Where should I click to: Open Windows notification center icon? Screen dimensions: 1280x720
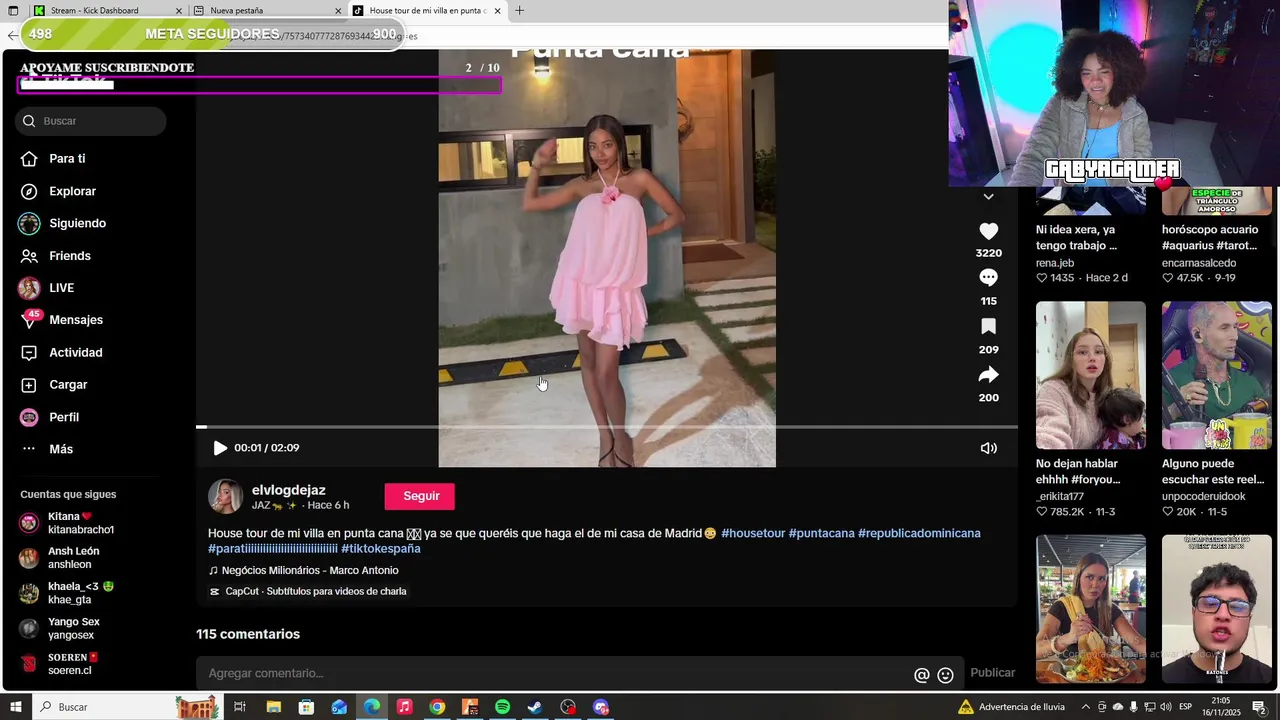tap(1259, 707)
